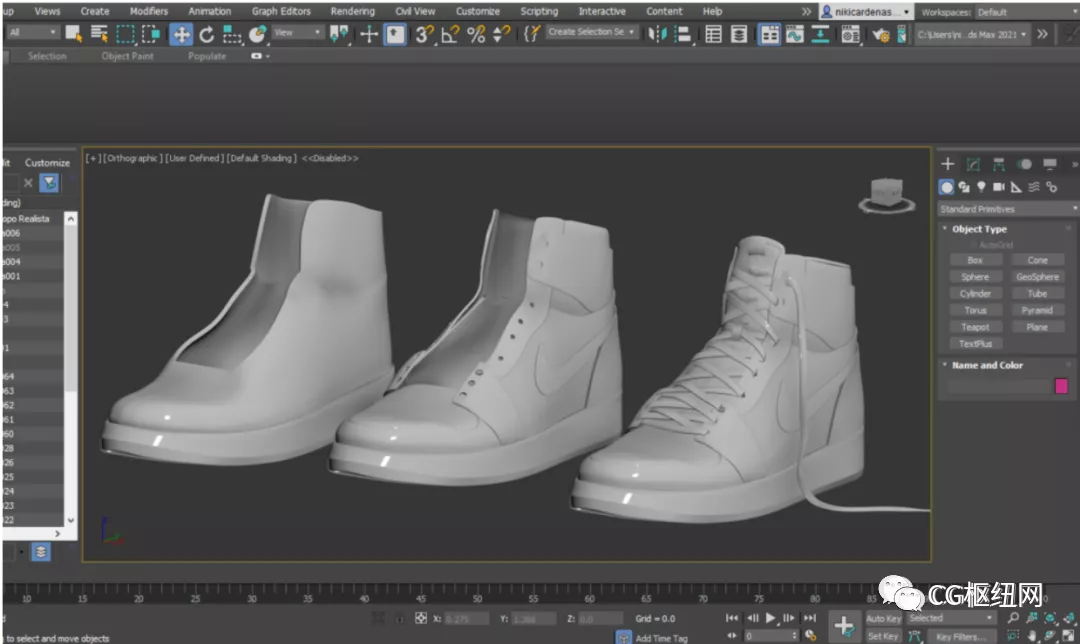
Task: Collapse the Name and Color rollout
Action: tap(986, 366)
